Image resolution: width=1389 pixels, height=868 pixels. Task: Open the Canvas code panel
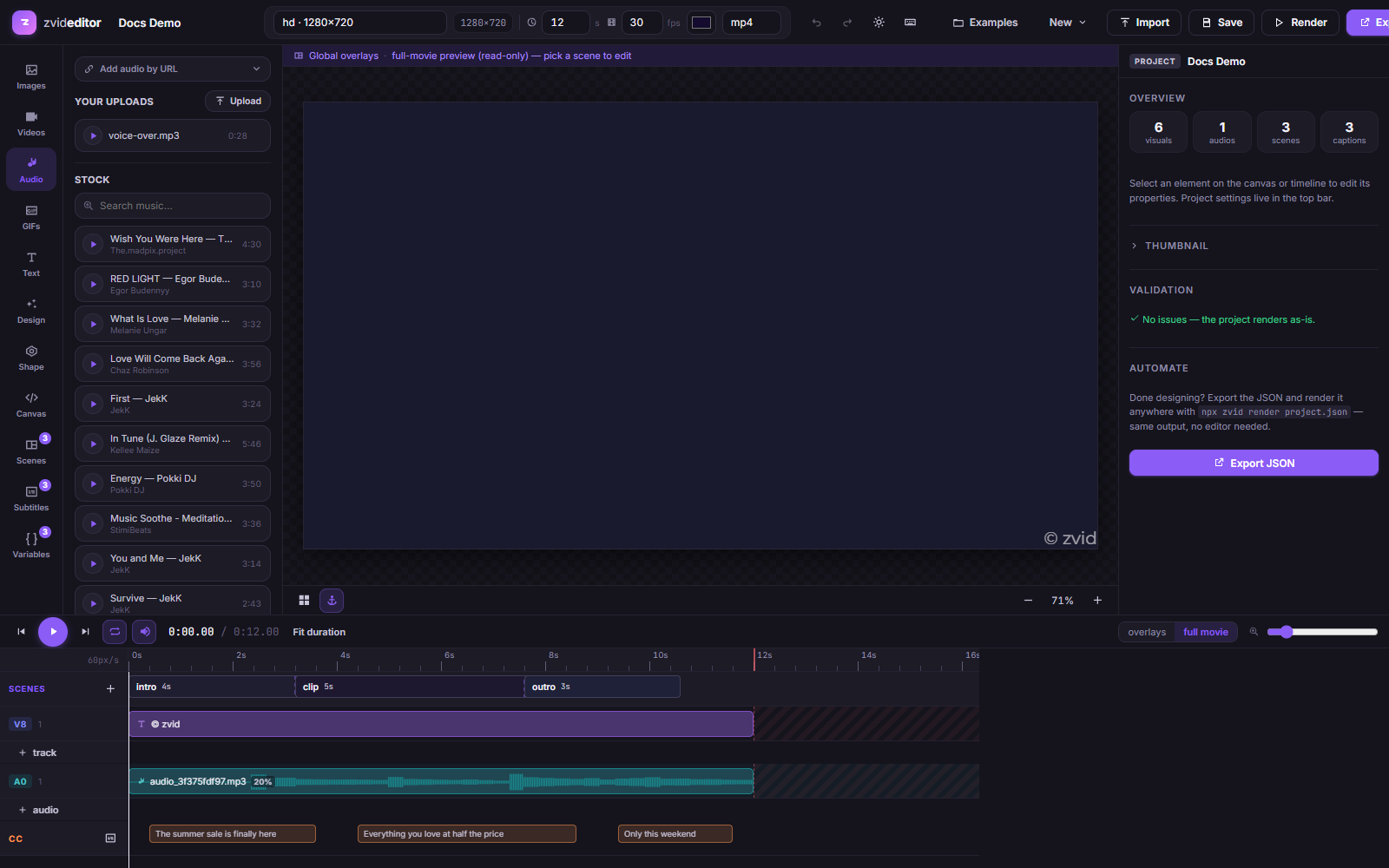coord(31,404)
